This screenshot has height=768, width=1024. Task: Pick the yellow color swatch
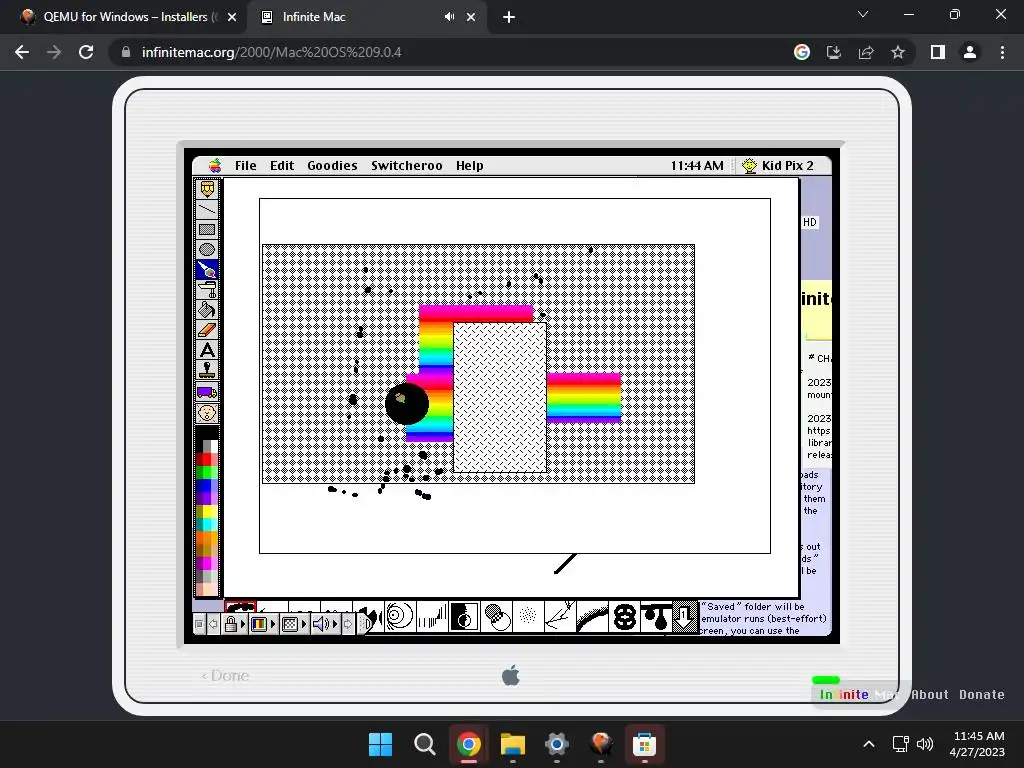207,511
